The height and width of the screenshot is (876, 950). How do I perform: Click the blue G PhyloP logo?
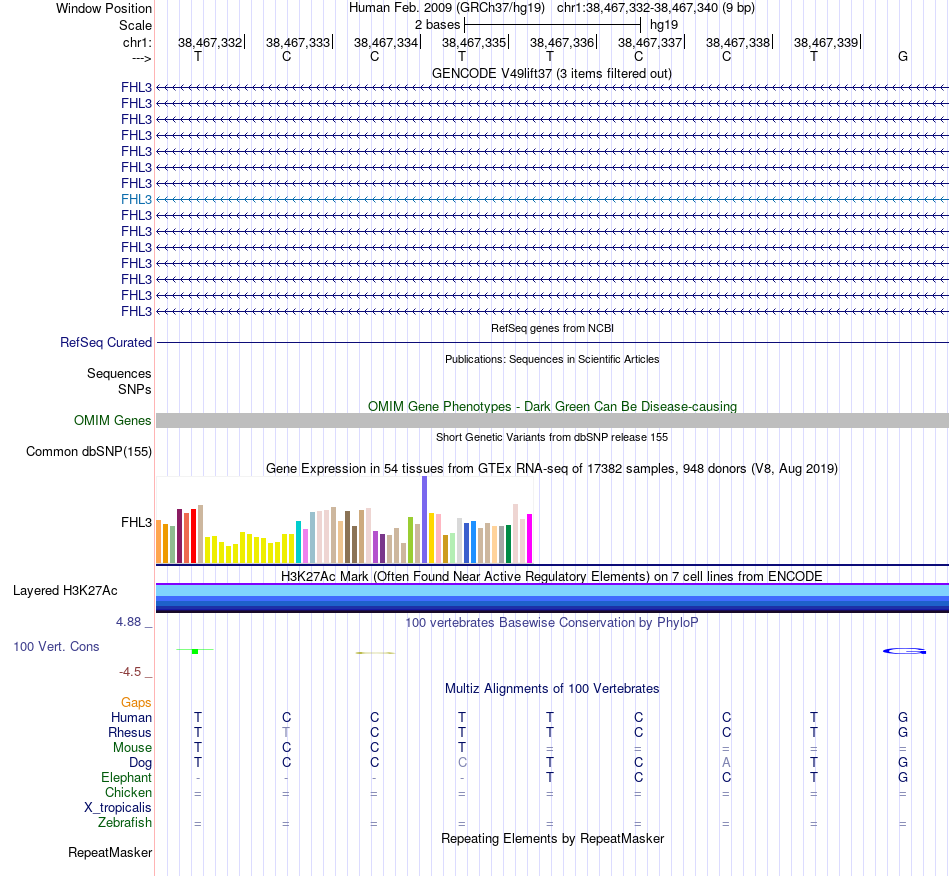click(x=904, y=651)
